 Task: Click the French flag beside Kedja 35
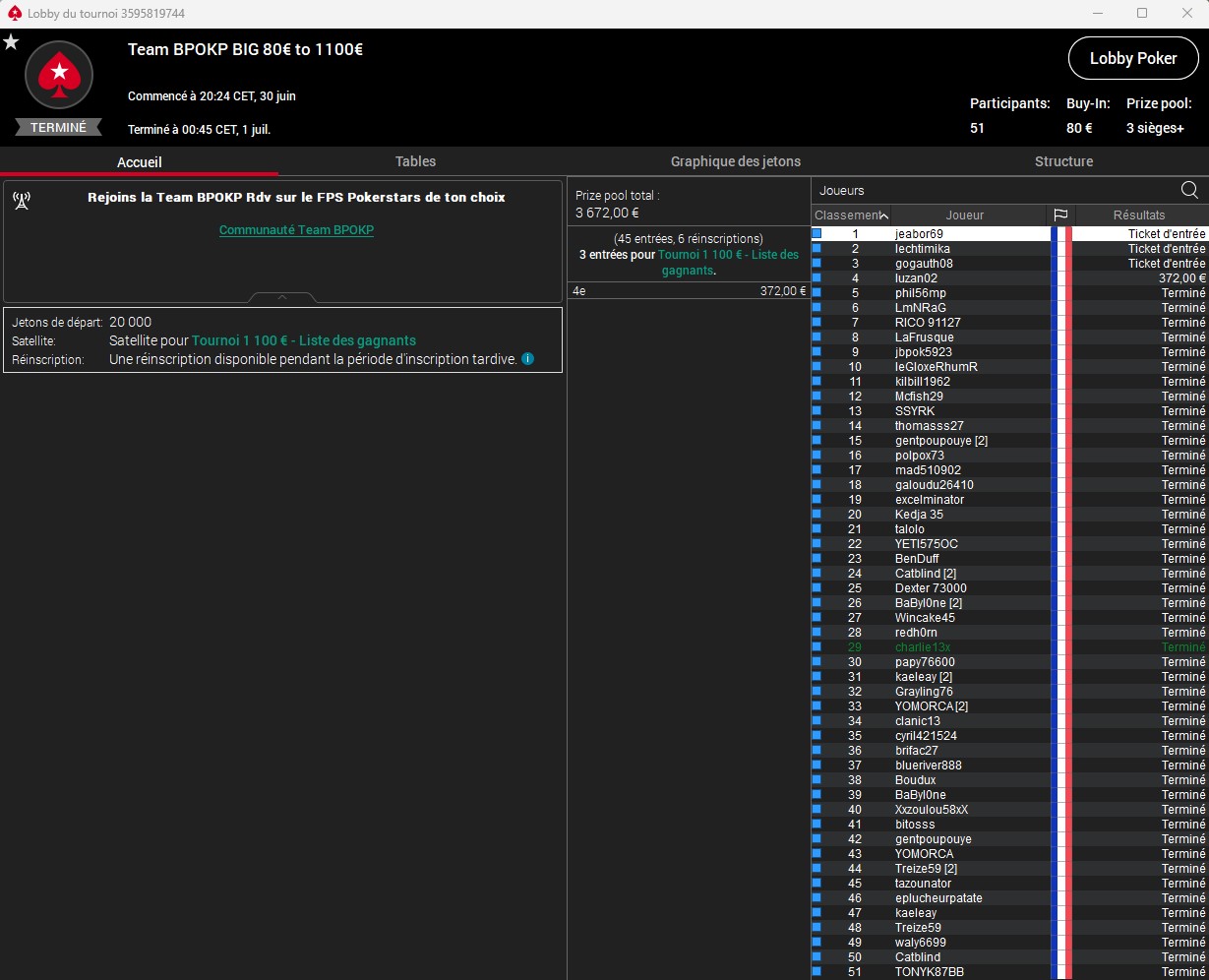[x=1060, y=515]
